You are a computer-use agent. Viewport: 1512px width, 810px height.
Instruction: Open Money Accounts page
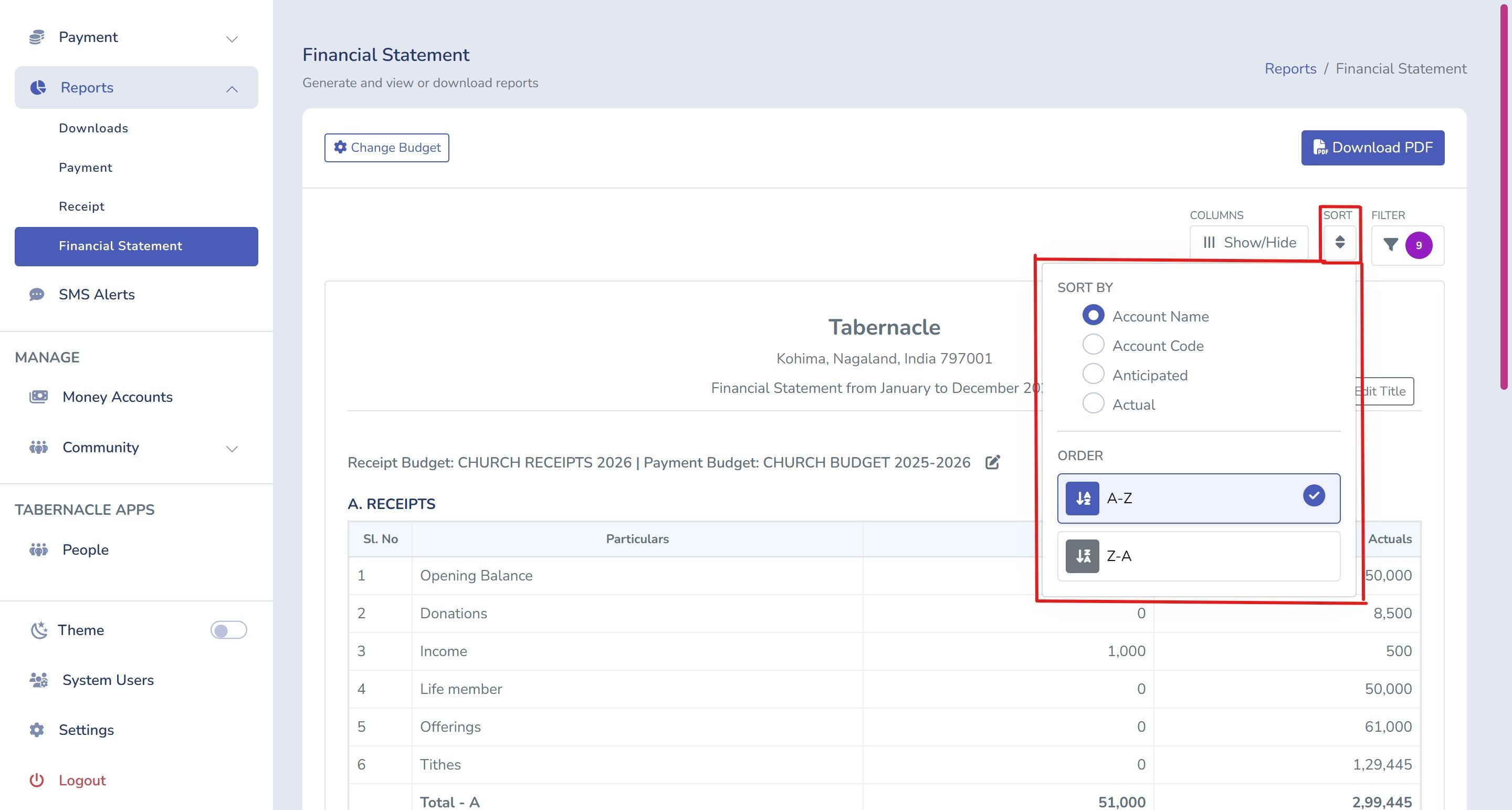118,397
